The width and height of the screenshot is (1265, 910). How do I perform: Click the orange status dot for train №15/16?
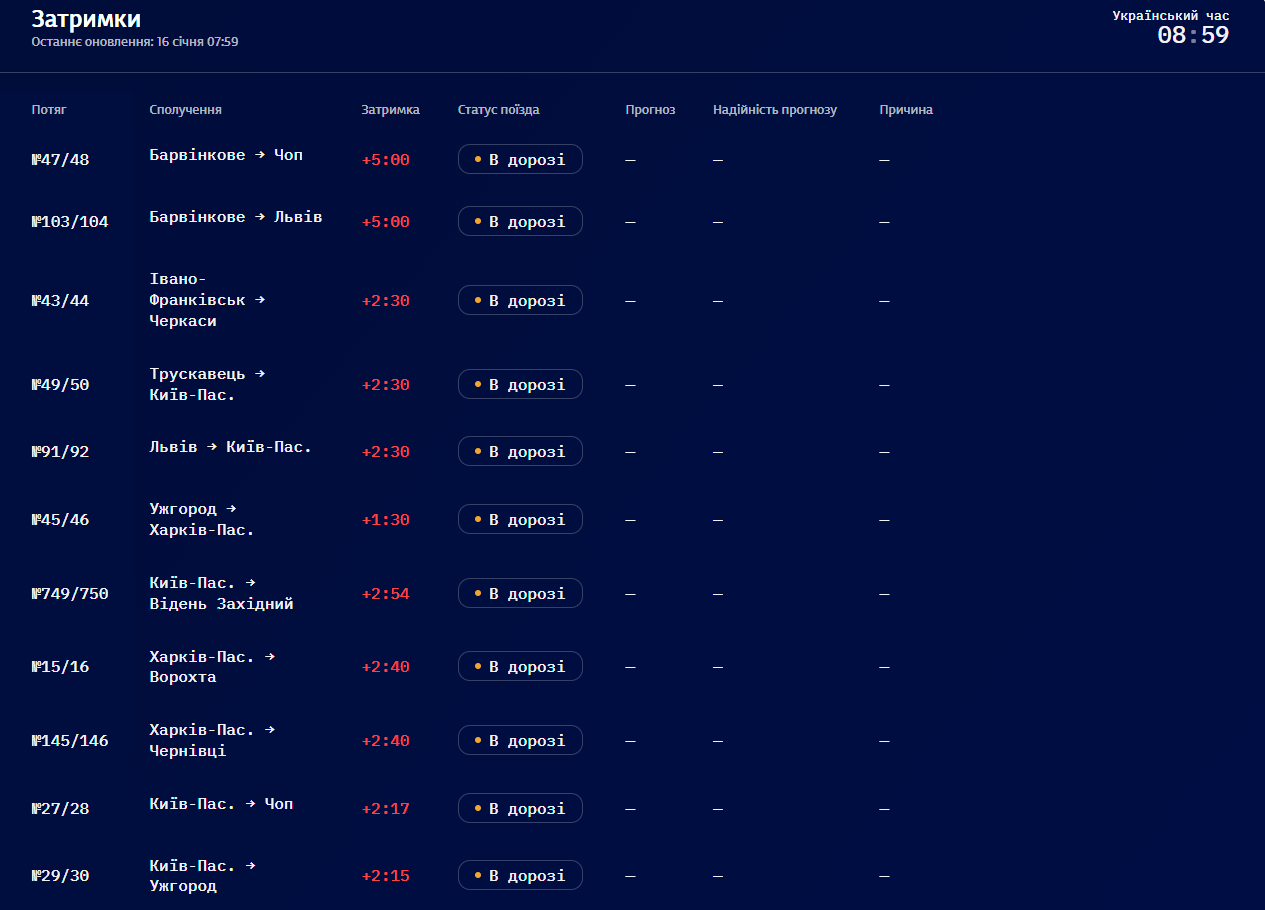(478, 667)
